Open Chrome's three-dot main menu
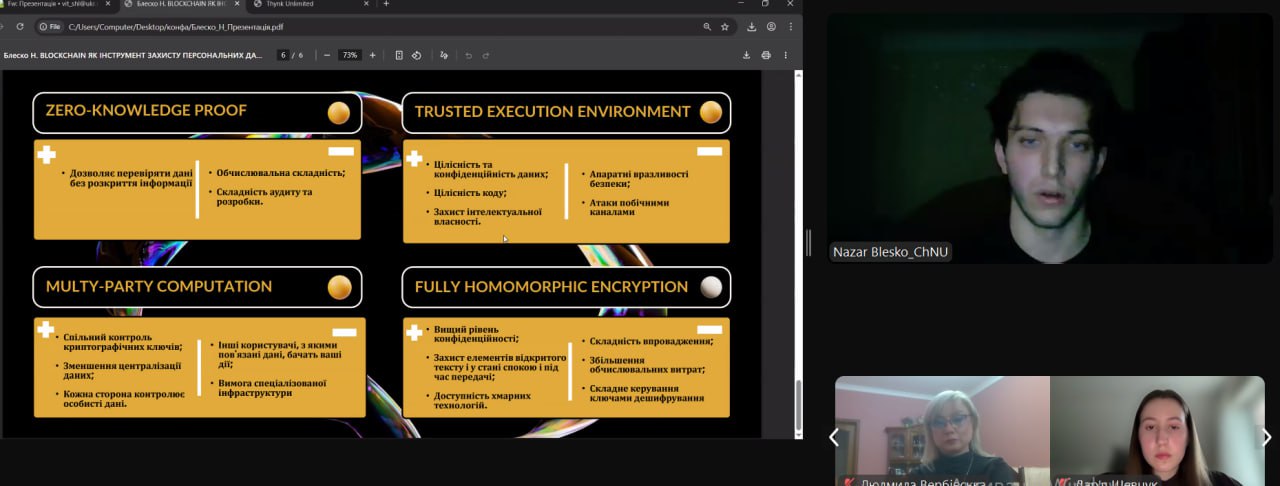The height and width of the screenshot is (486, 1280). tap(790, 27)
